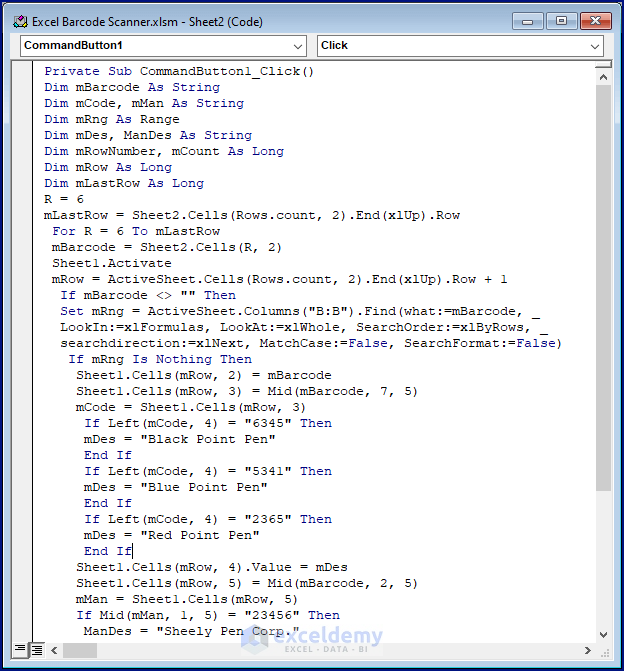Click the VBA code window title icon
This screenshot has height=671, width=624.
coord(20,21)
